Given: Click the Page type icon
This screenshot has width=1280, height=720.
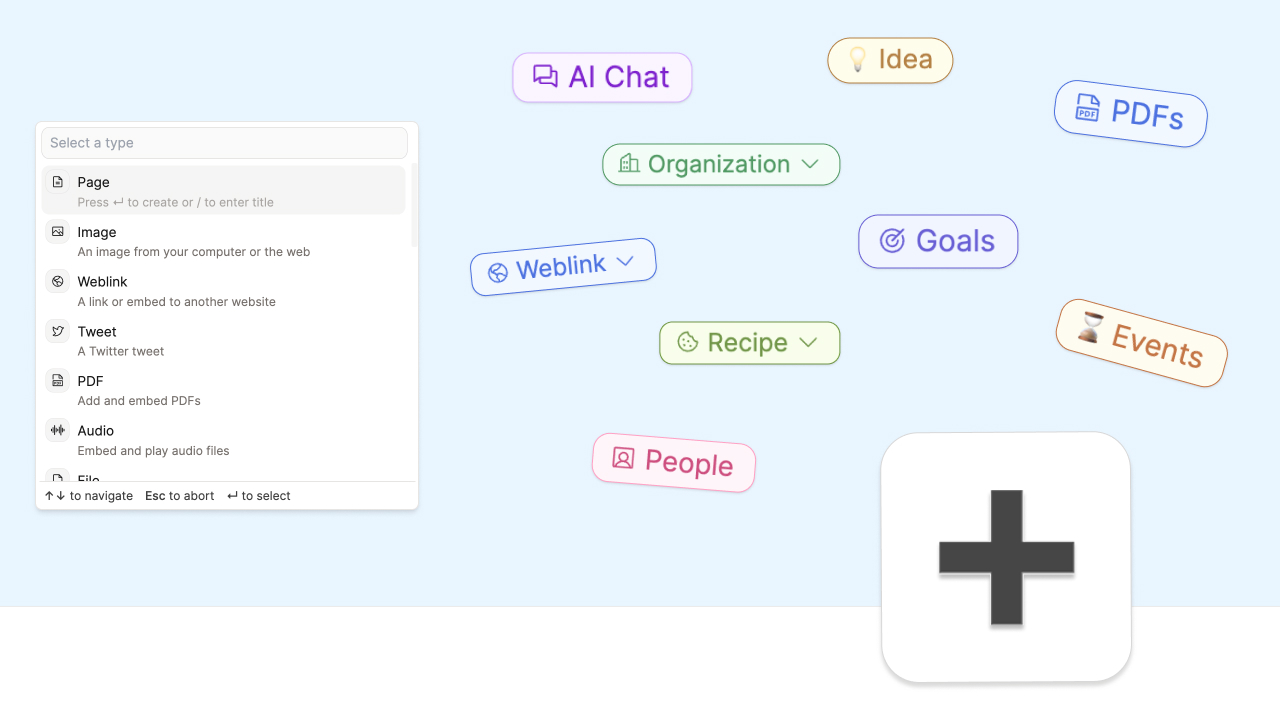Looking at the screenshot, I should tap(58, 182).
